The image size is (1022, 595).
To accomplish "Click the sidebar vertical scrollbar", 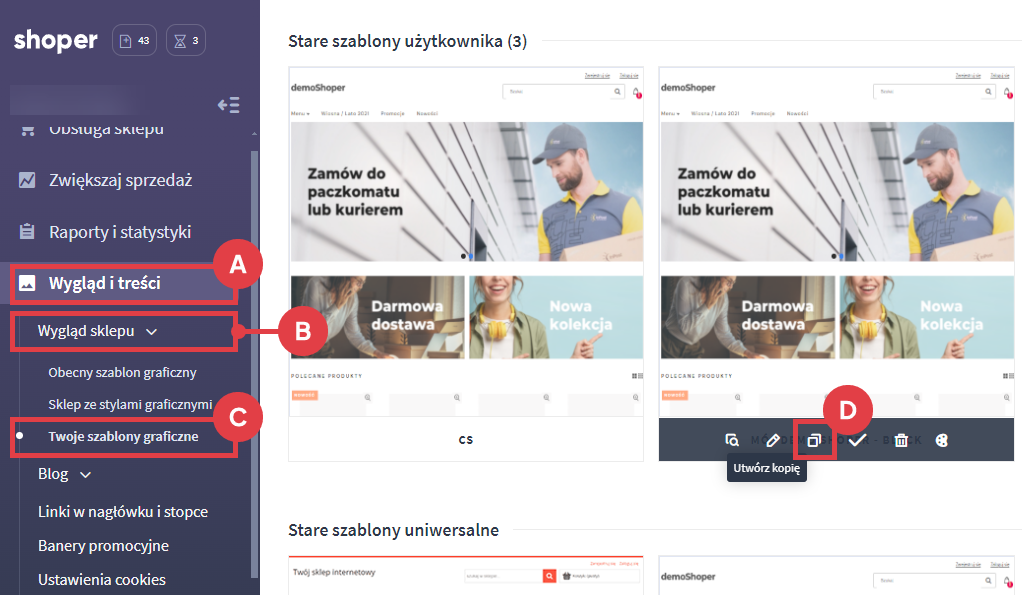I will [254, 364].
